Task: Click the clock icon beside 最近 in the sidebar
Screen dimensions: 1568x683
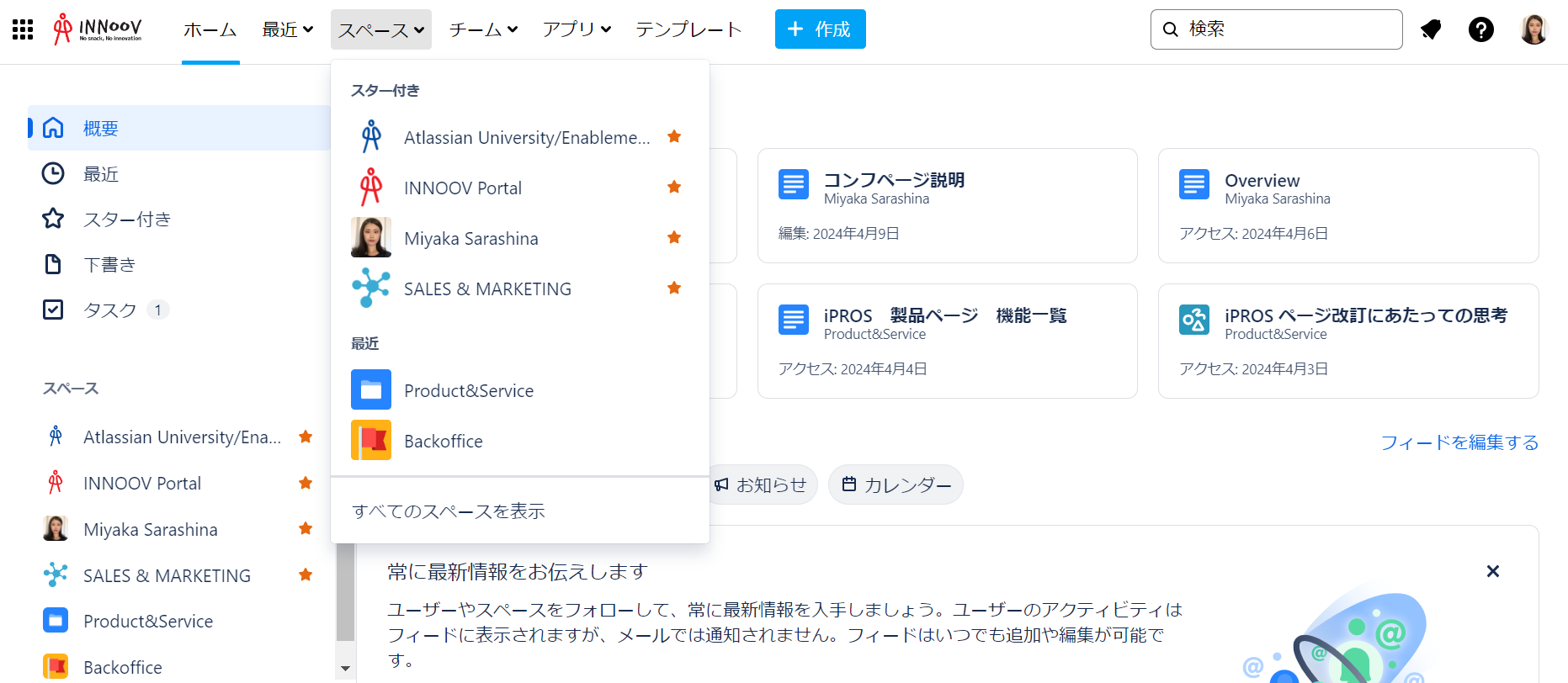Action: tap(53, 173)
